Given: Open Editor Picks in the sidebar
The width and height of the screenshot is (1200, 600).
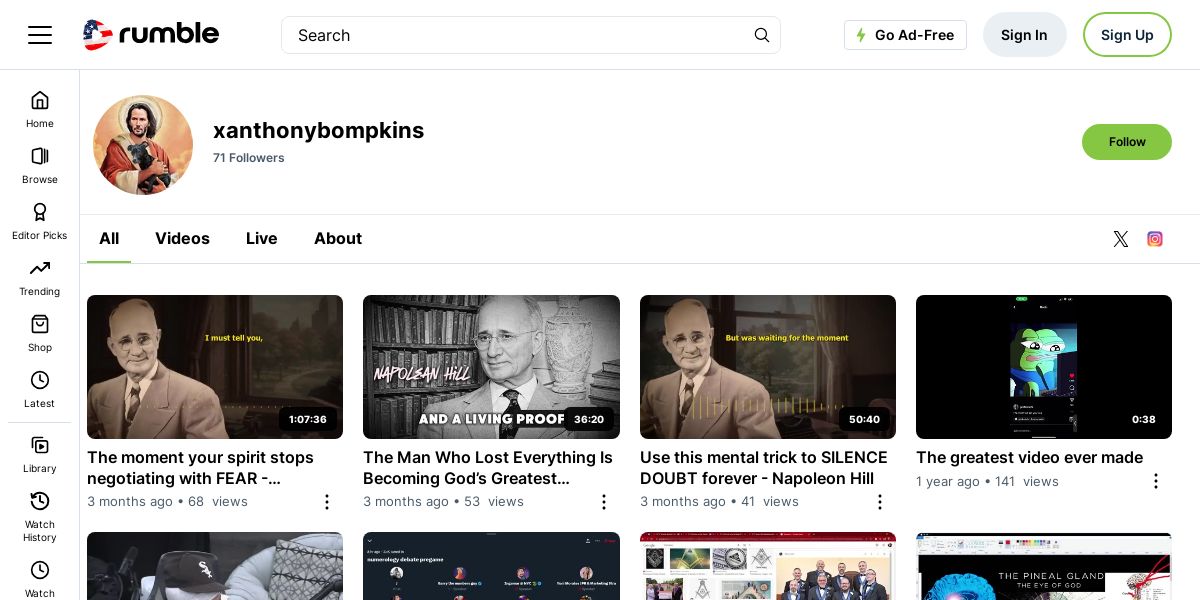Looking at the screenshot, I should coord(40,221).
